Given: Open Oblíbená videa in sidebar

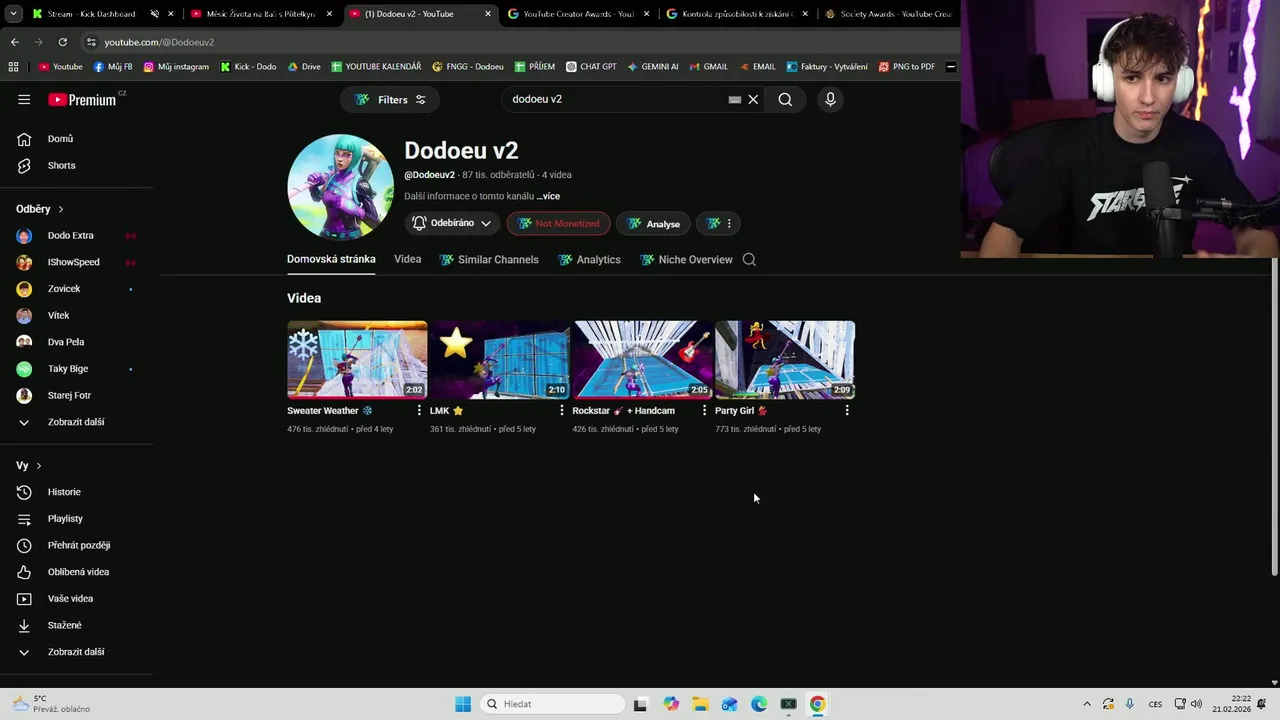Looking at the screenshot, I should (x=76, y=572).
